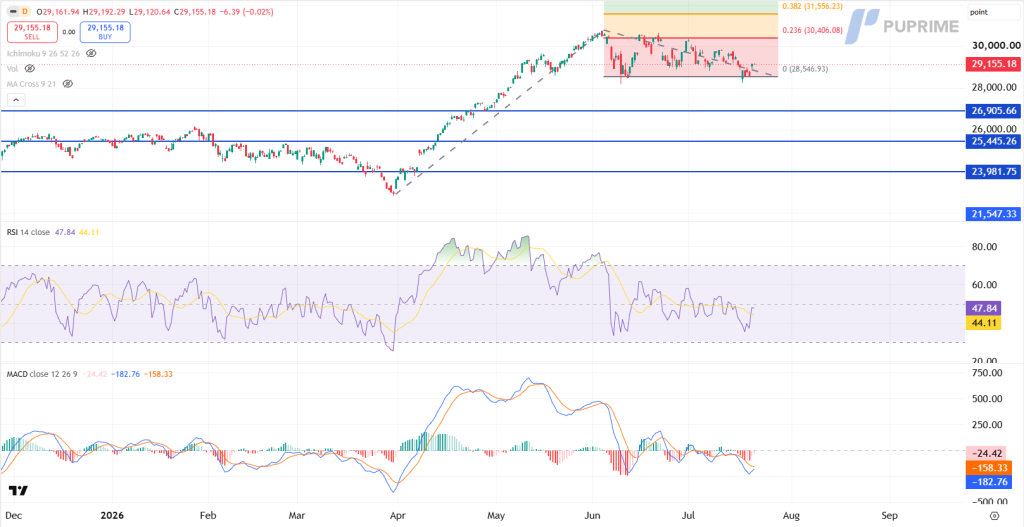Click the red 29,155.18 current price label
1024x527 pixels.
coord(992,64)
